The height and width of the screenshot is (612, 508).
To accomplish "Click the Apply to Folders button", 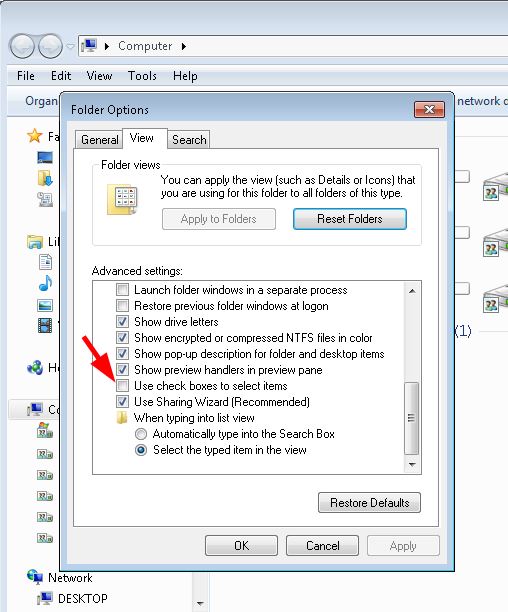I will click(x=218, y=219).
